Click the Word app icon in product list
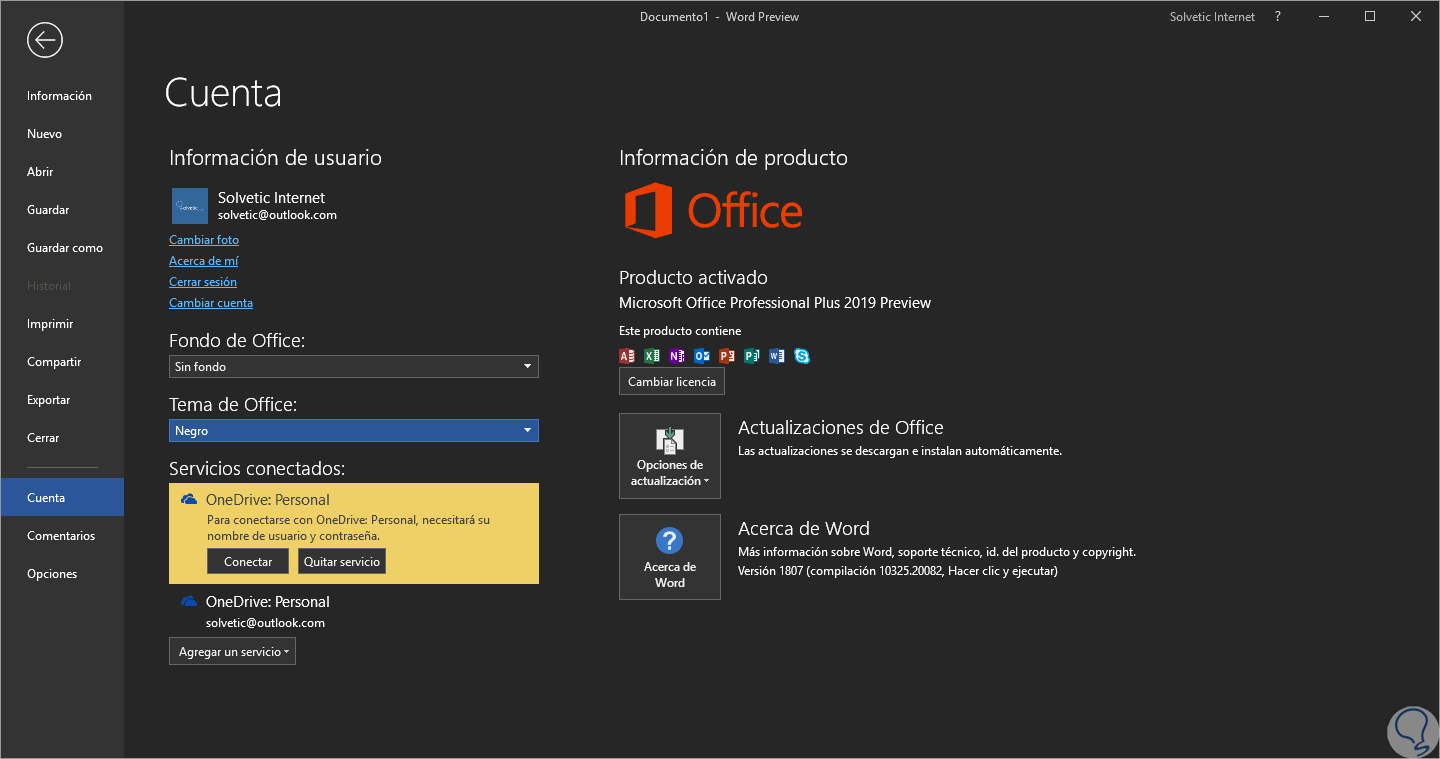Screen dimensions: 1440x759 coord(777,355)
